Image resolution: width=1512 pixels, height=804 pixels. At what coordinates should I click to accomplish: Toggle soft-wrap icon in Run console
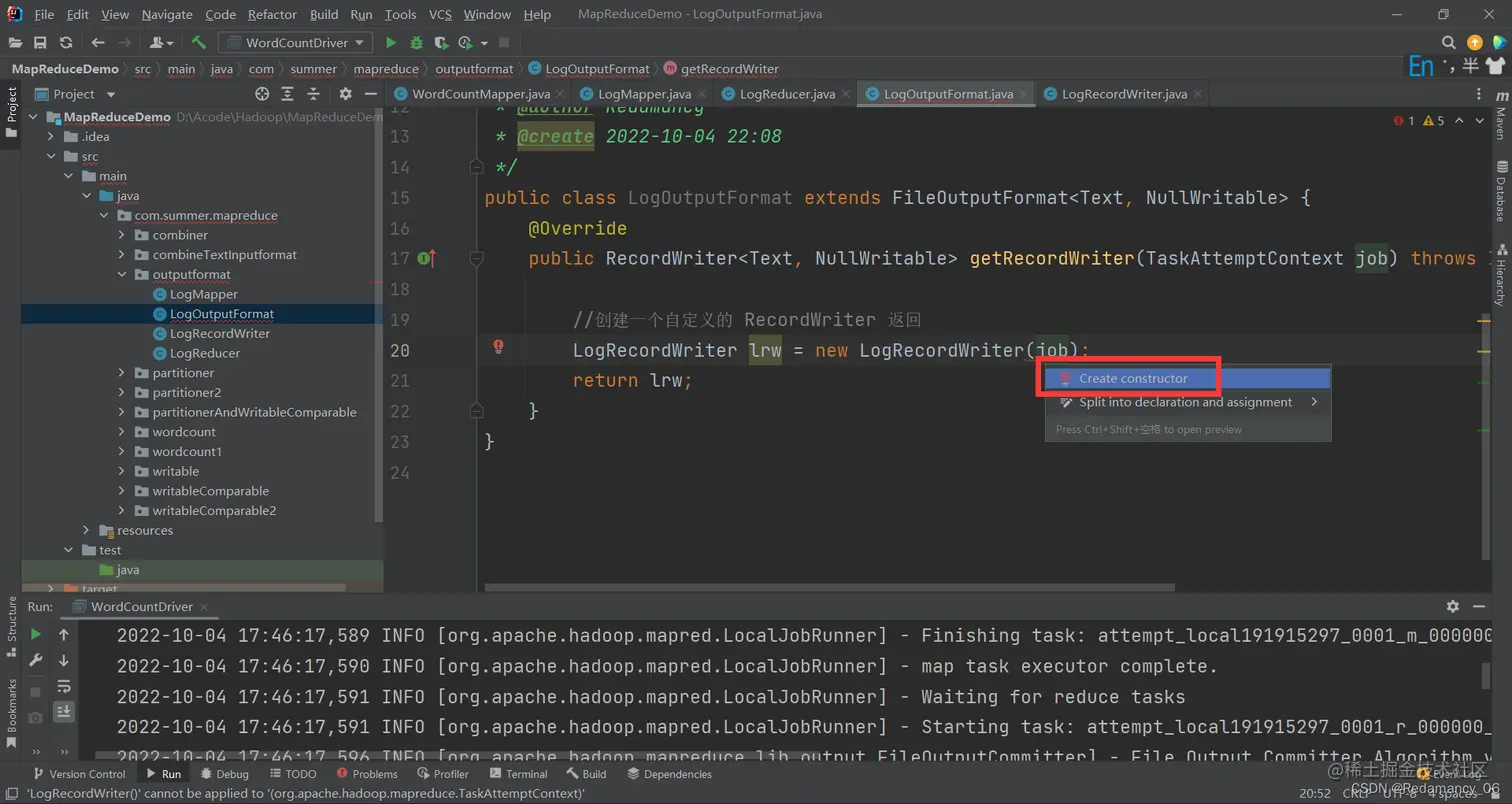[x=64, y=686]
